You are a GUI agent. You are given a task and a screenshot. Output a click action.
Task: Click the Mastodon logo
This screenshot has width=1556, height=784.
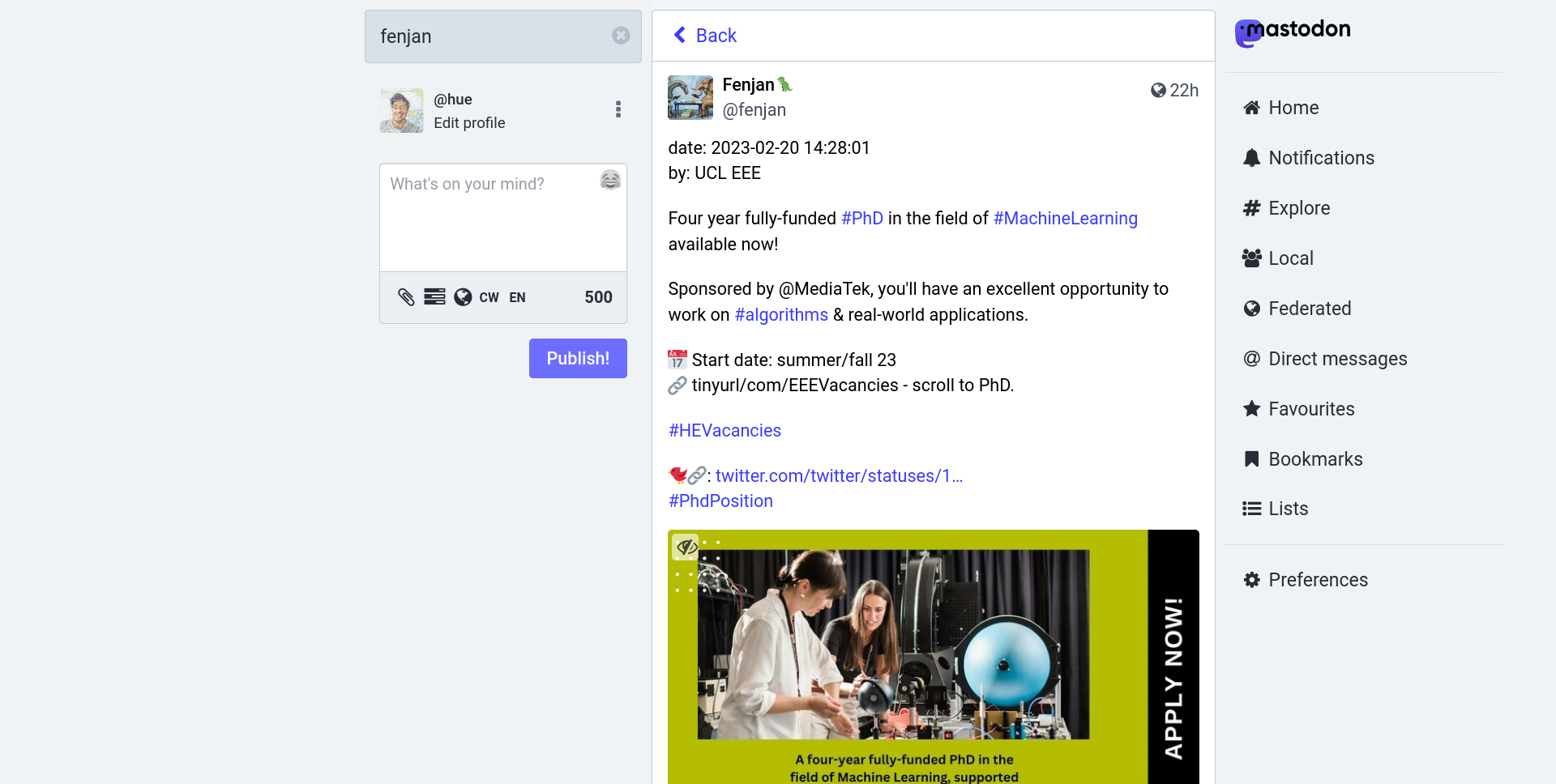1293,32
